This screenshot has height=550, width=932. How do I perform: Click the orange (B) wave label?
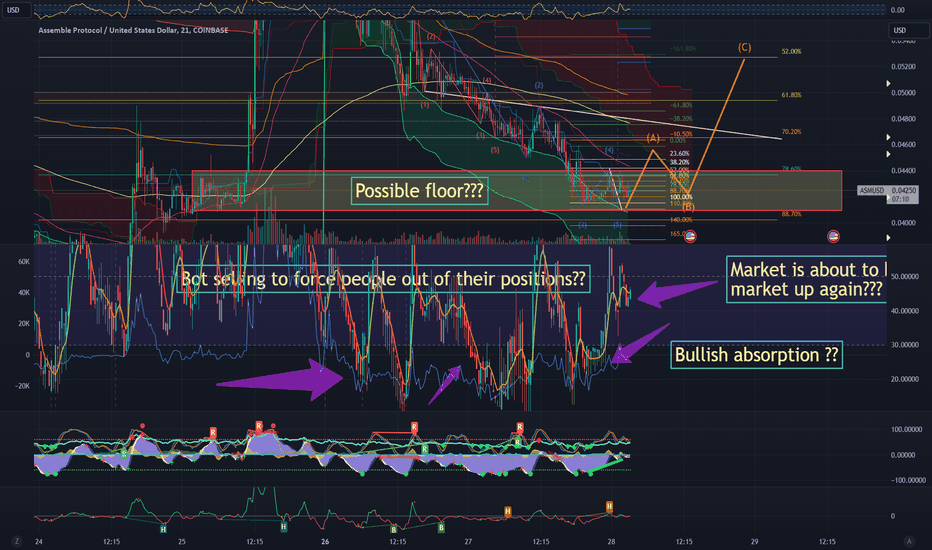click(688, 207)
